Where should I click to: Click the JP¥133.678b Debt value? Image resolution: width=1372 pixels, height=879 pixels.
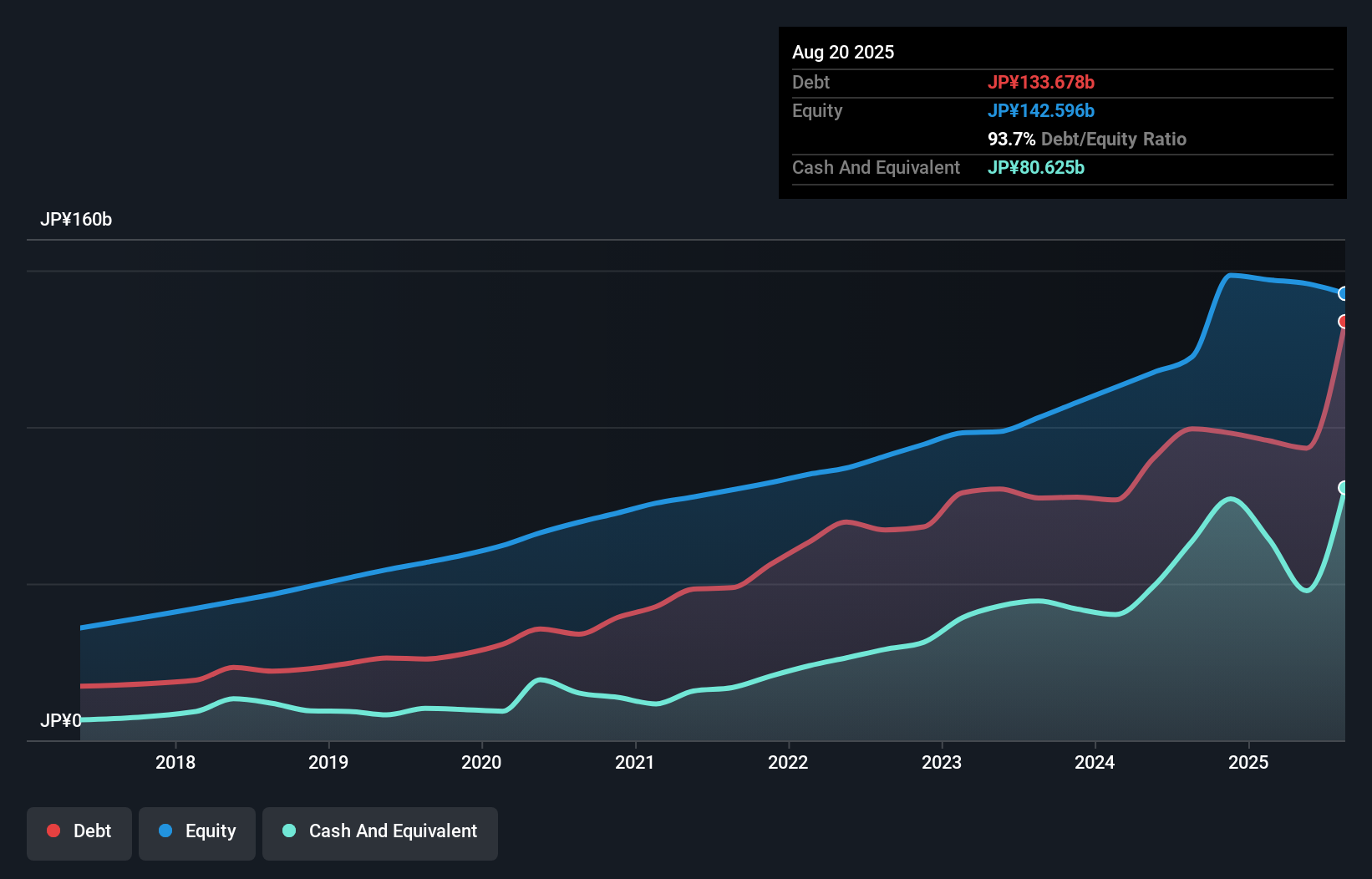click(x=1042, y=82)
